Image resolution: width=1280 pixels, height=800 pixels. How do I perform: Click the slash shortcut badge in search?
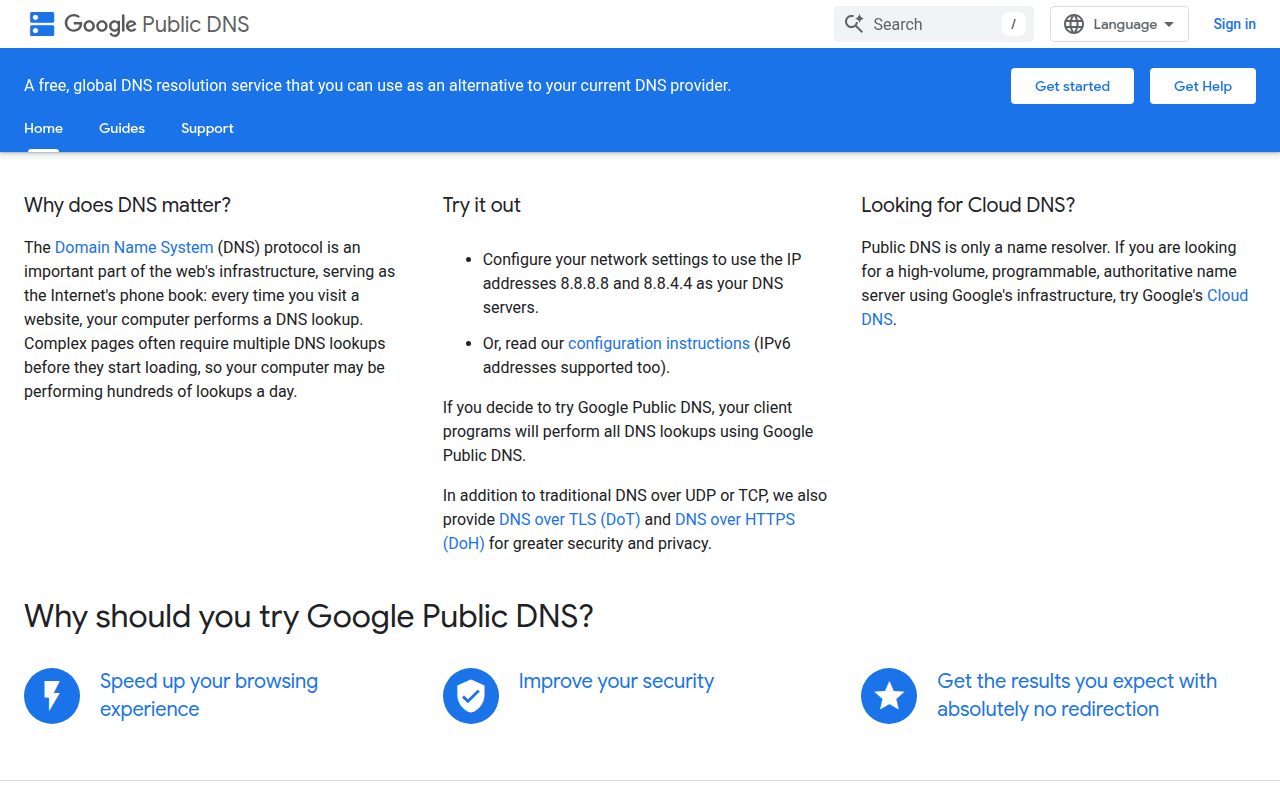pyautogui.click(x=1013, y=24)
